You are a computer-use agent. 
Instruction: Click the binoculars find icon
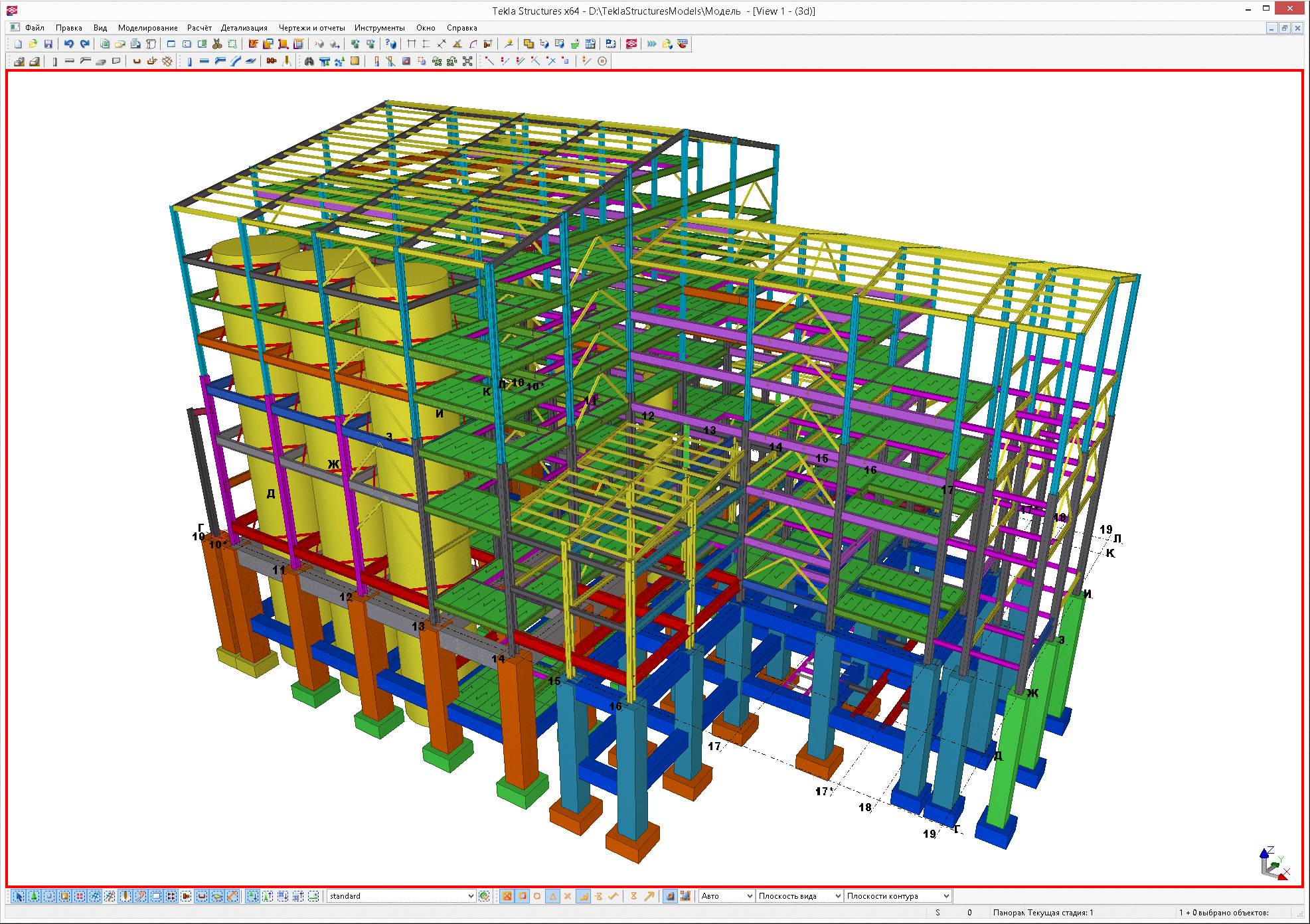[309, 61]
